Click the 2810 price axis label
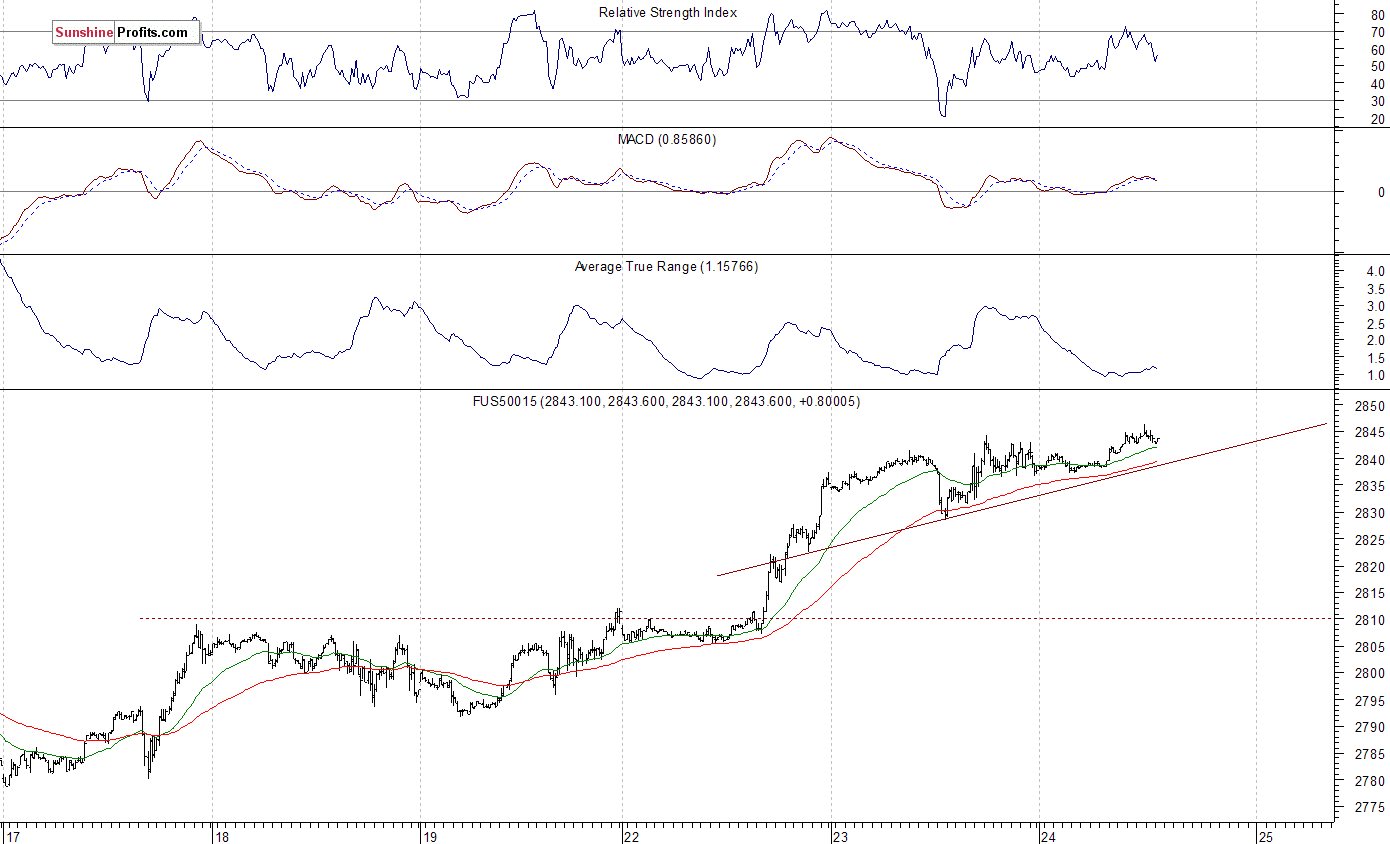This screenshot has width=1390, height=844. 1369,620
